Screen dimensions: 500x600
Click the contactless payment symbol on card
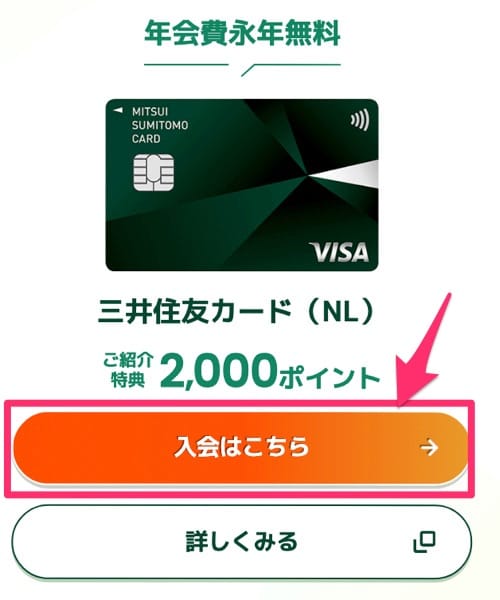[360, 119]
